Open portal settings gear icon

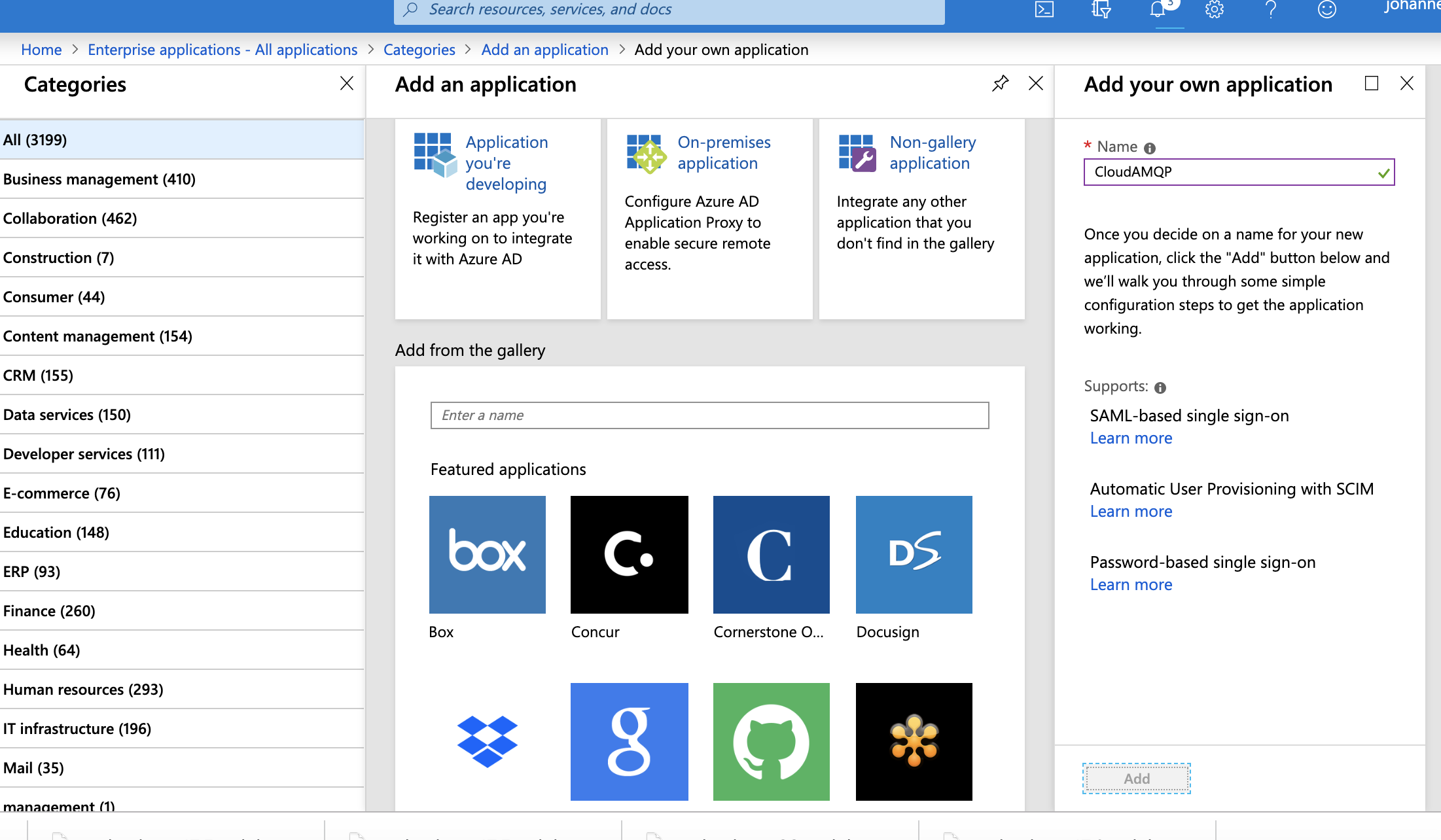click(x=1215, y=9)
